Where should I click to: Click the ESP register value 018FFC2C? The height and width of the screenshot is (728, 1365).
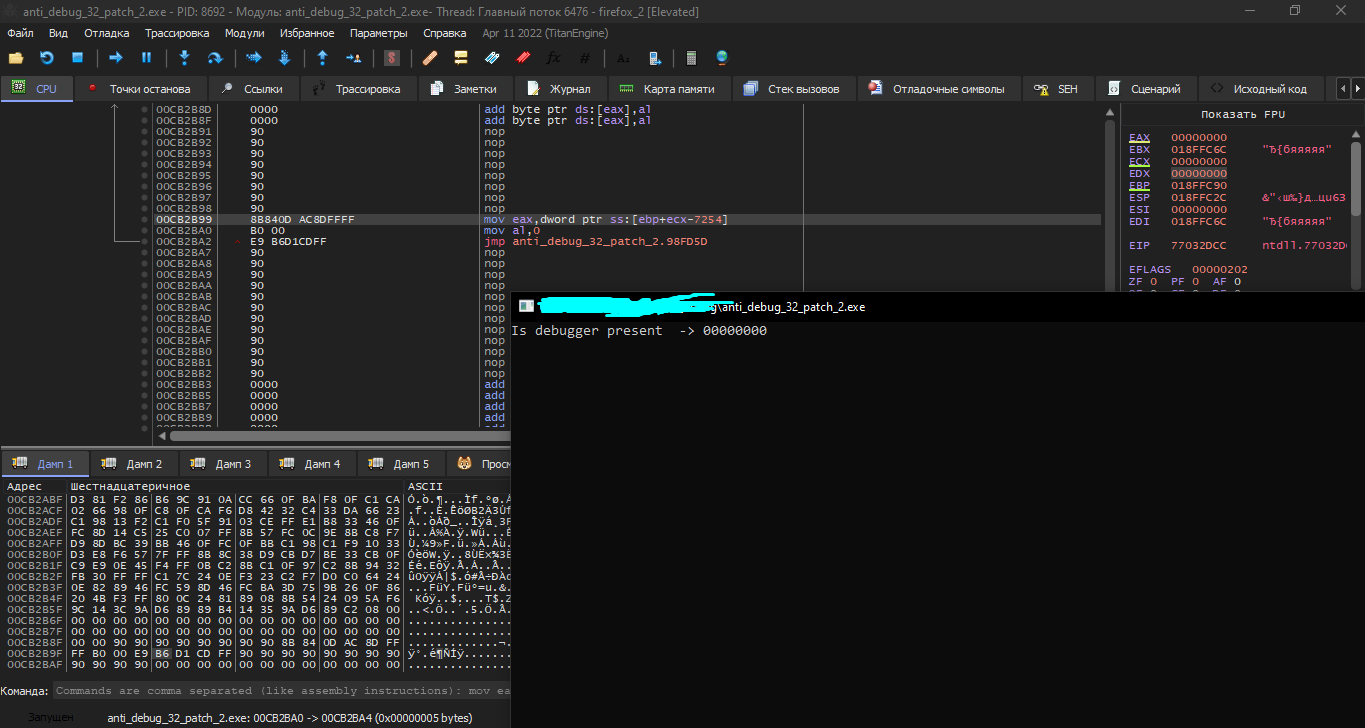pyautogui.click(x=1199, y=197)
